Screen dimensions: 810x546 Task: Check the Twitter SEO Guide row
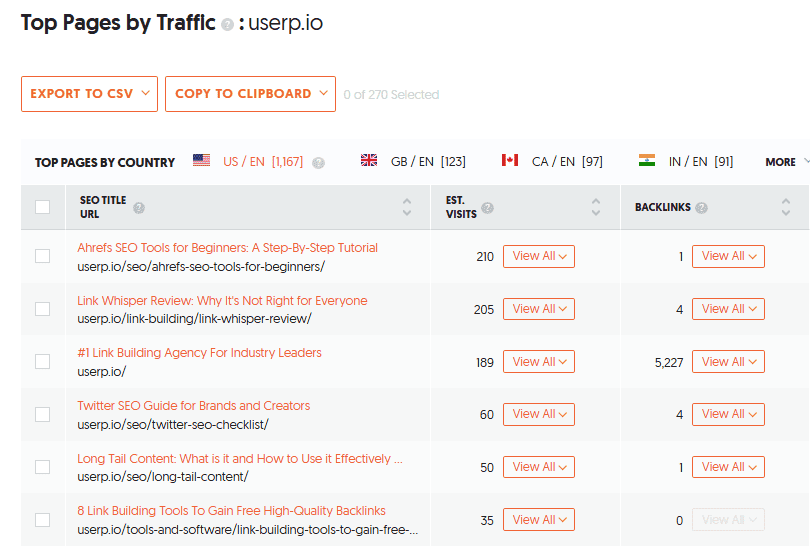pos(42,414)
